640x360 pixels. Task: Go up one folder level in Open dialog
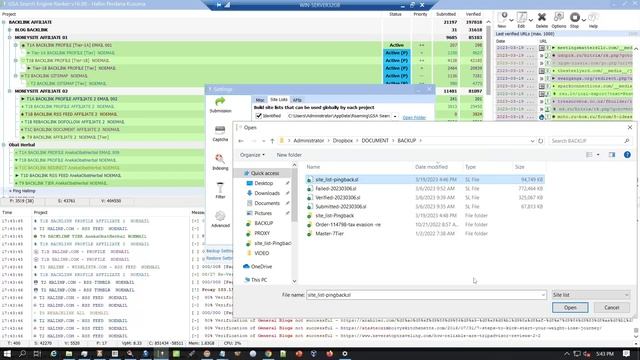pos(272,141)
